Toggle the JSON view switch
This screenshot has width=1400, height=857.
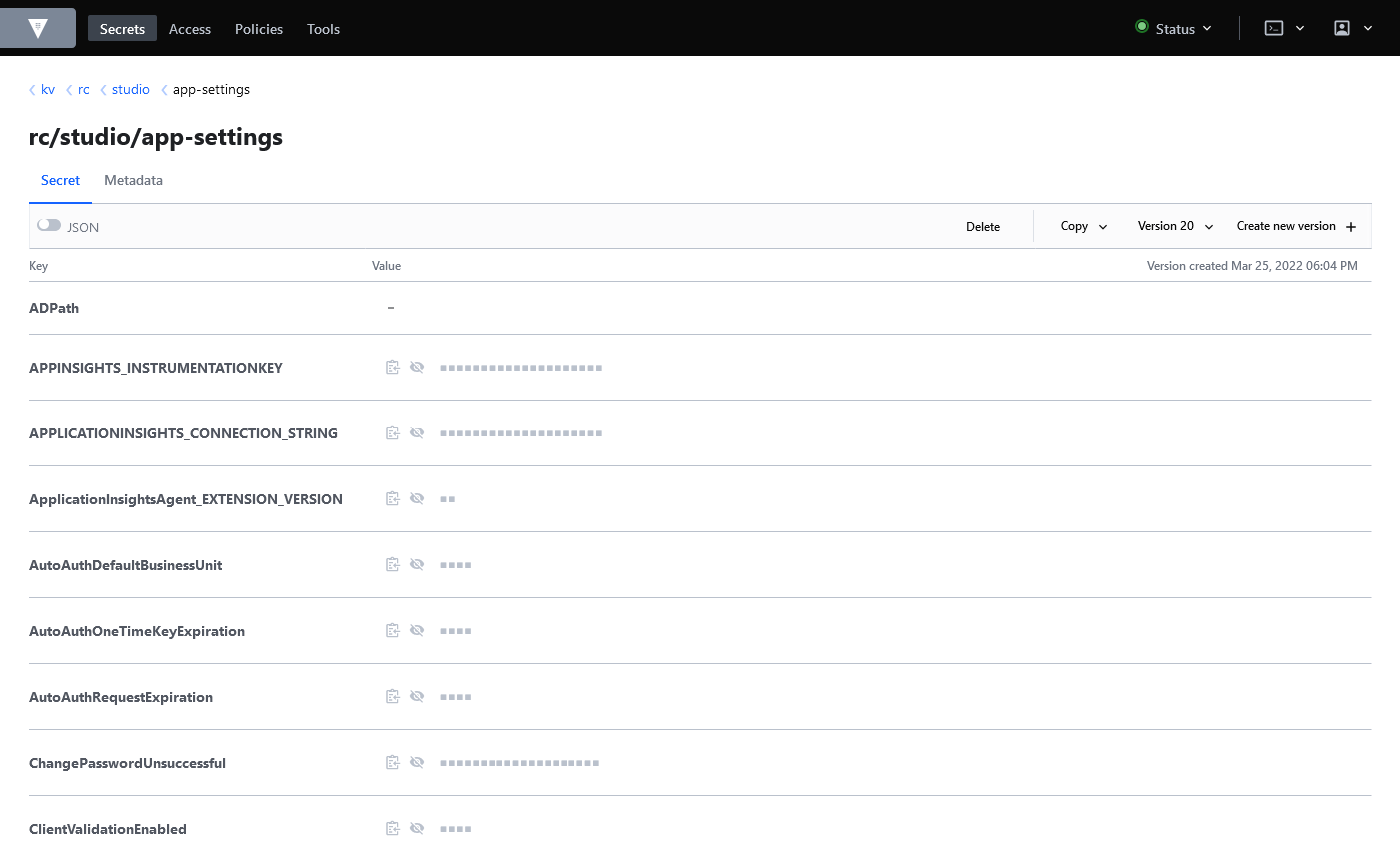49,226
